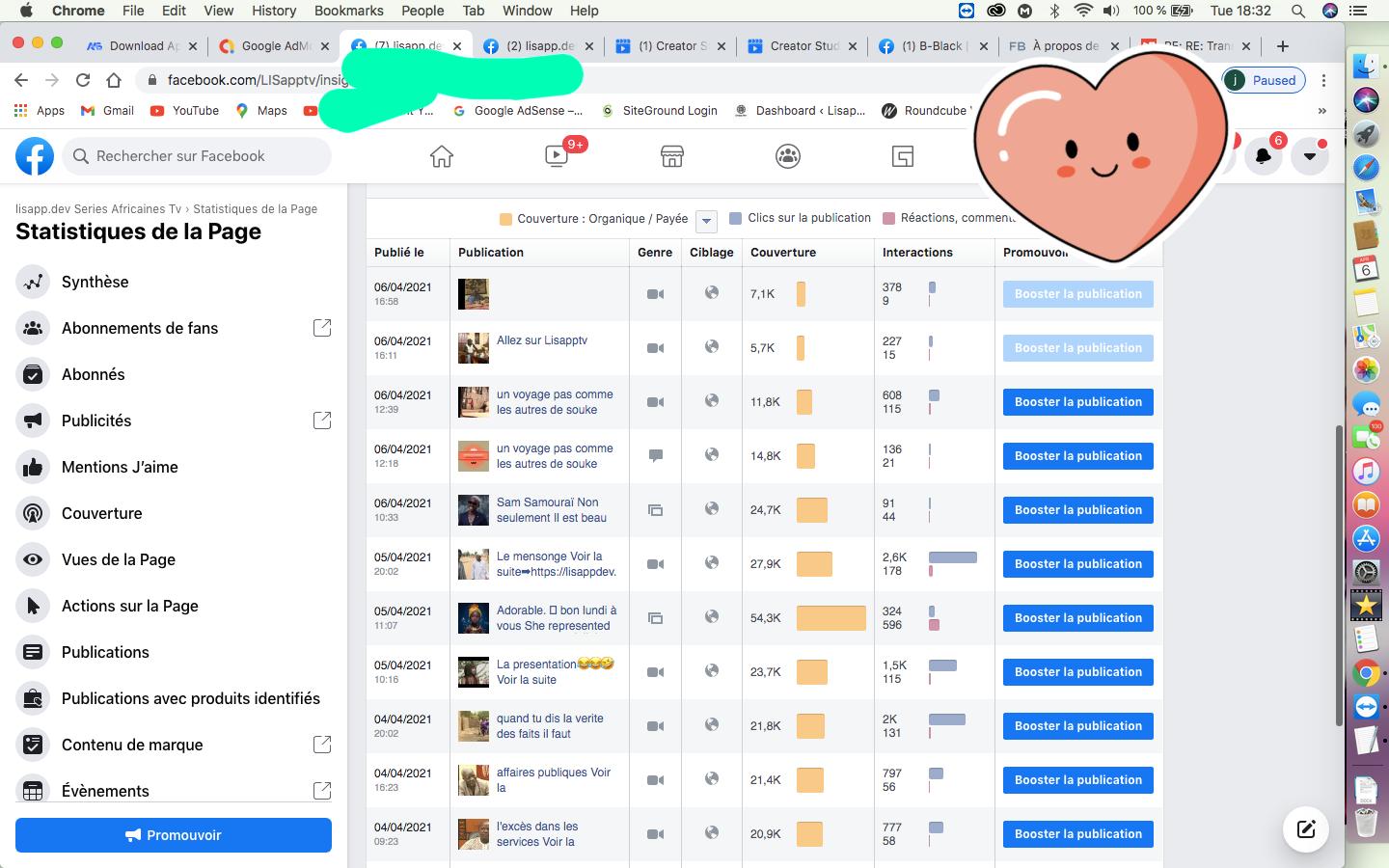Open the Marketplace icon in Facebook navigation
Screen dimensions: 1389x868
(672, 156)
